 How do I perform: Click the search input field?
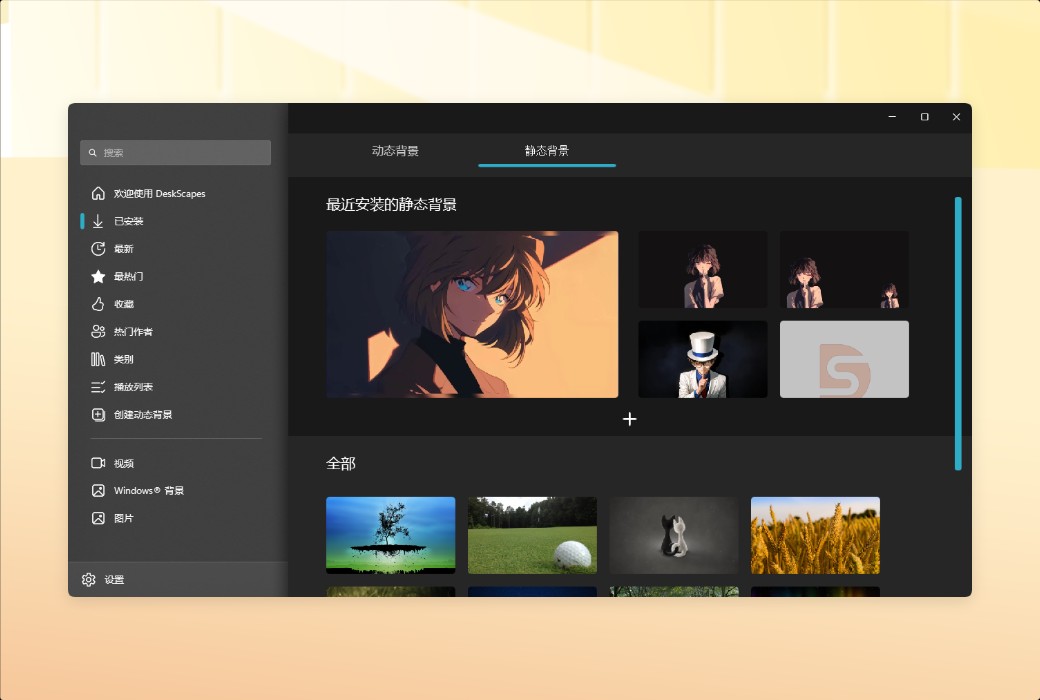pyautogui.click(x=175, y=152)
